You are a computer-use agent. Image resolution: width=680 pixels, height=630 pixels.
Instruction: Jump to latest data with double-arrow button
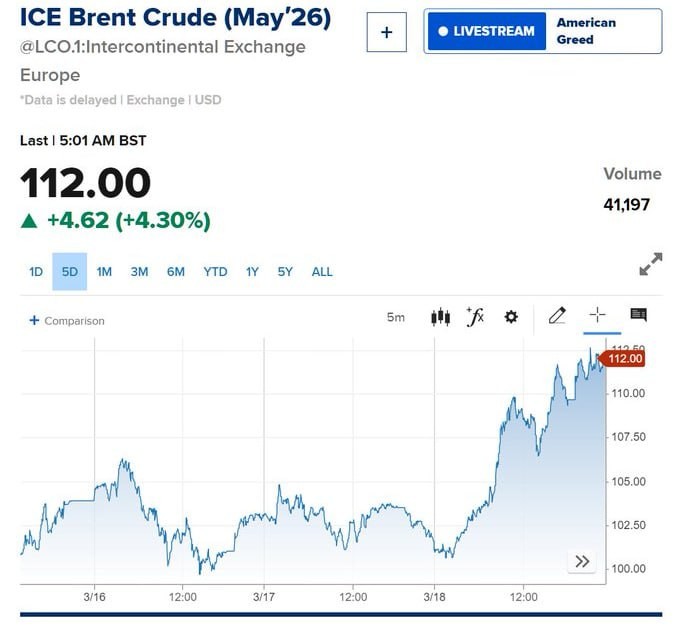click(582, 561)
